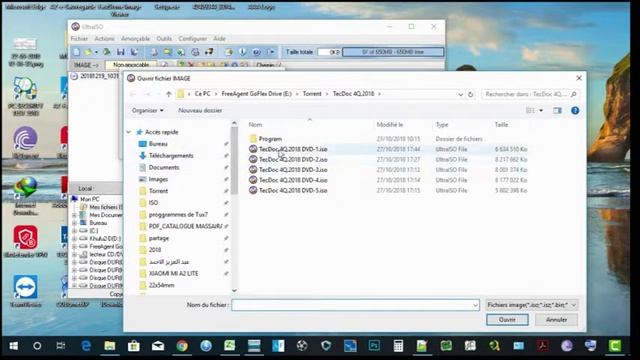
Task: Click blue help icon in file dialog
Action: pos(575,111)
